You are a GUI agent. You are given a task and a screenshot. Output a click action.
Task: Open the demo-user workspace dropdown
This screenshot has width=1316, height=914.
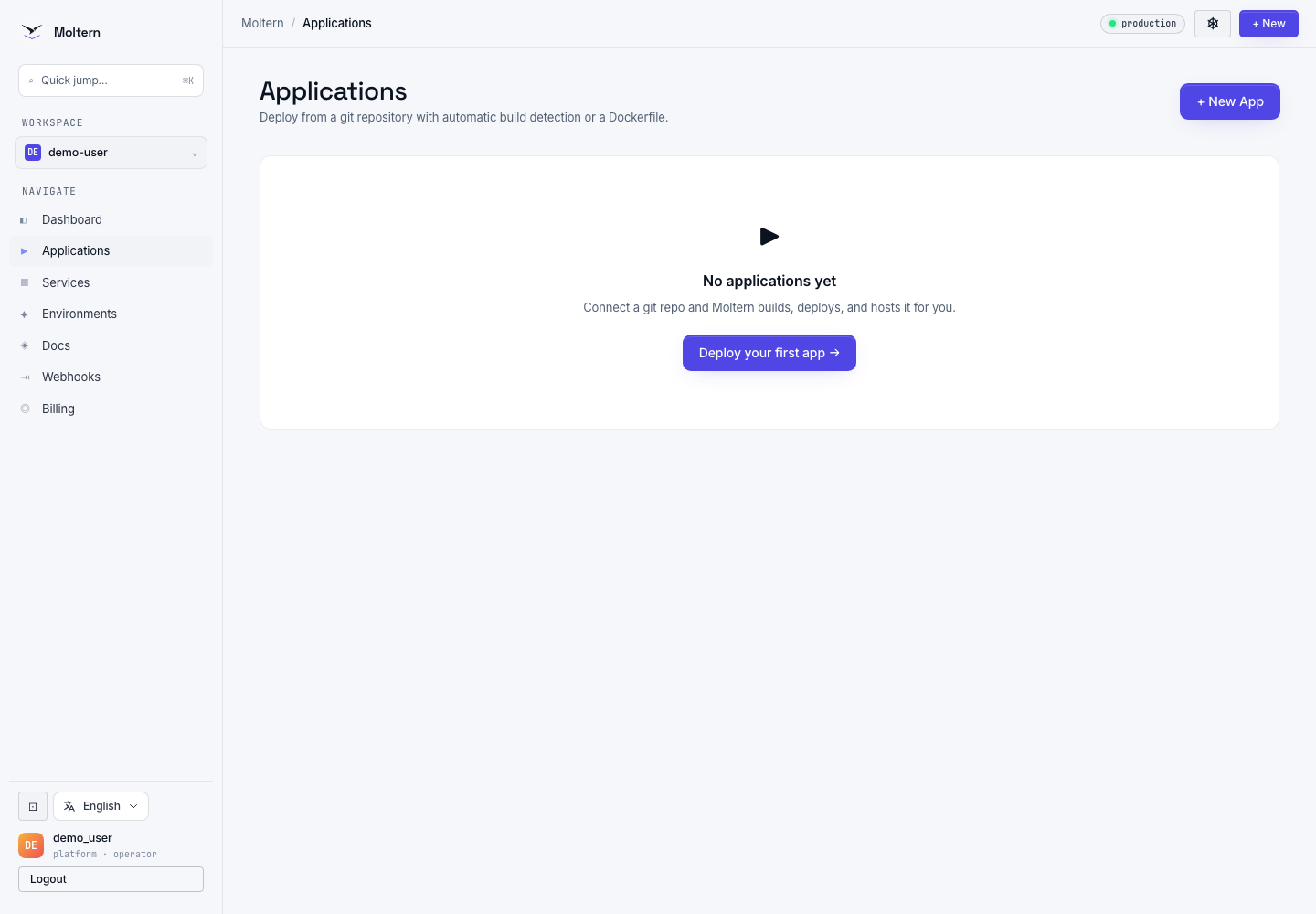click(x=111, y=153)
